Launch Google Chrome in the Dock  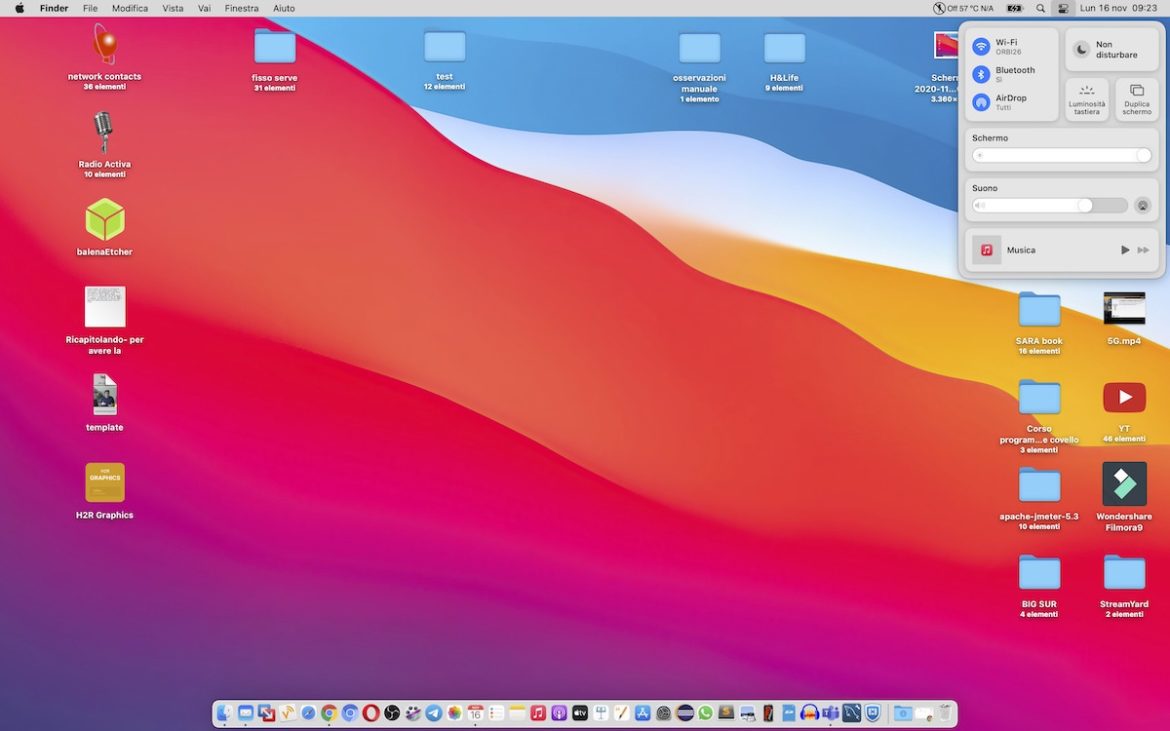[329, 713]
